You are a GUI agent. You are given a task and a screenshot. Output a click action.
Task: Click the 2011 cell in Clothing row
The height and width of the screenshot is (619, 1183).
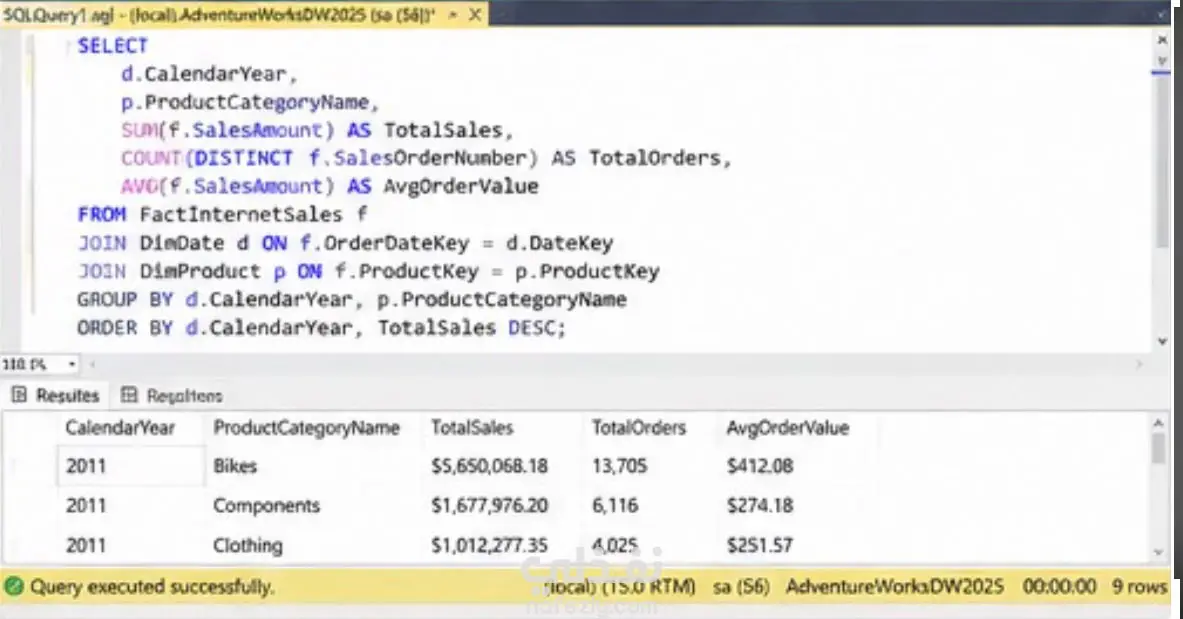pyautogui.click(x=86, y=545)
